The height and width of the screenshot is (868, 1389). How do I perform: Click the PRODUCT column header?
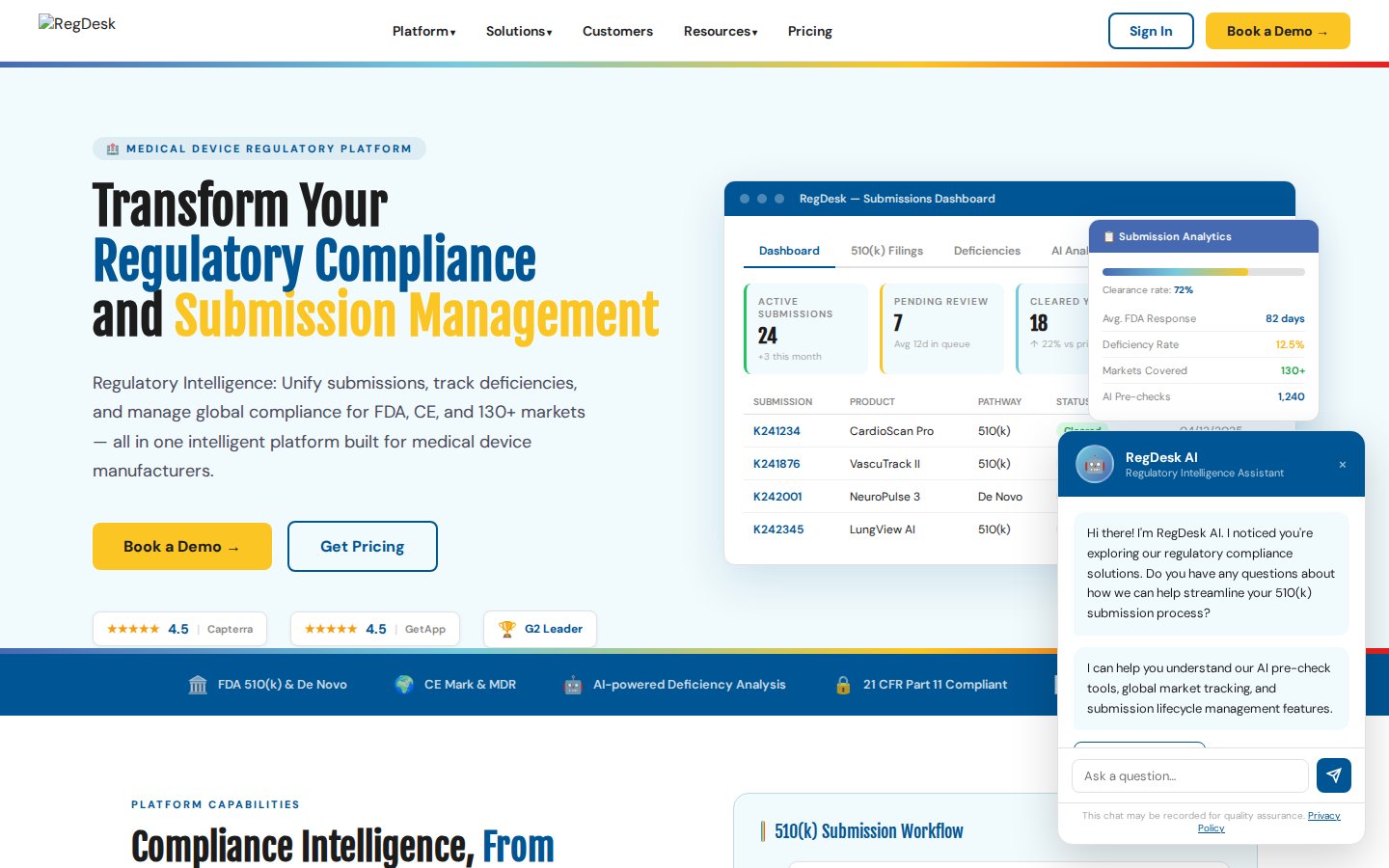pyautogui.click(x=872, y=401)
